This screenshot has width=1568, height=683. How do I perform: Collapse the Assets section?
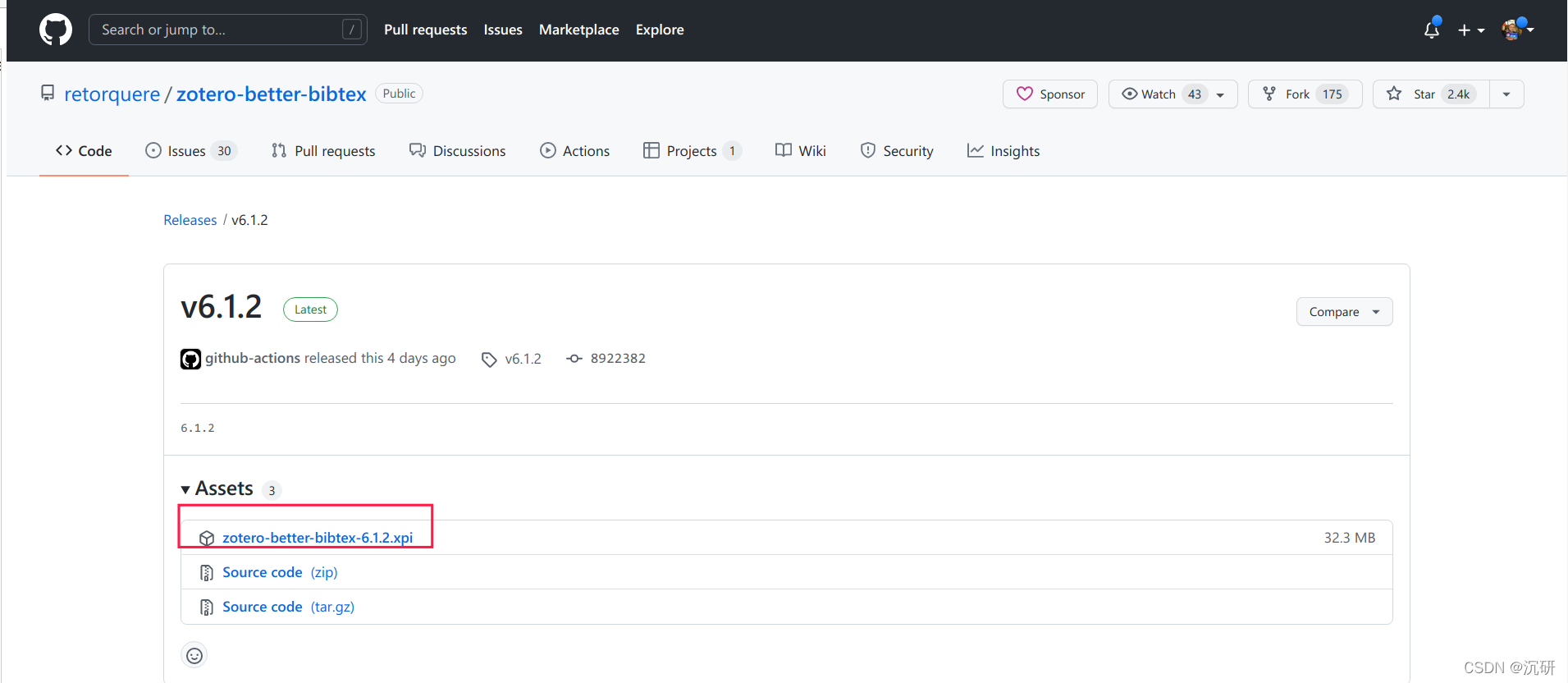click(x=217, y=488)
